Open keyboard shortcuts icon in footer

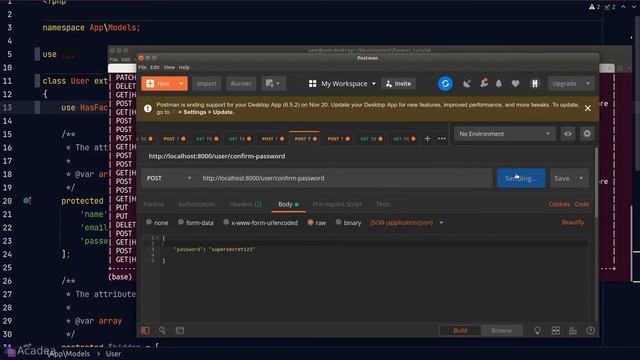(x=573, y=331)
